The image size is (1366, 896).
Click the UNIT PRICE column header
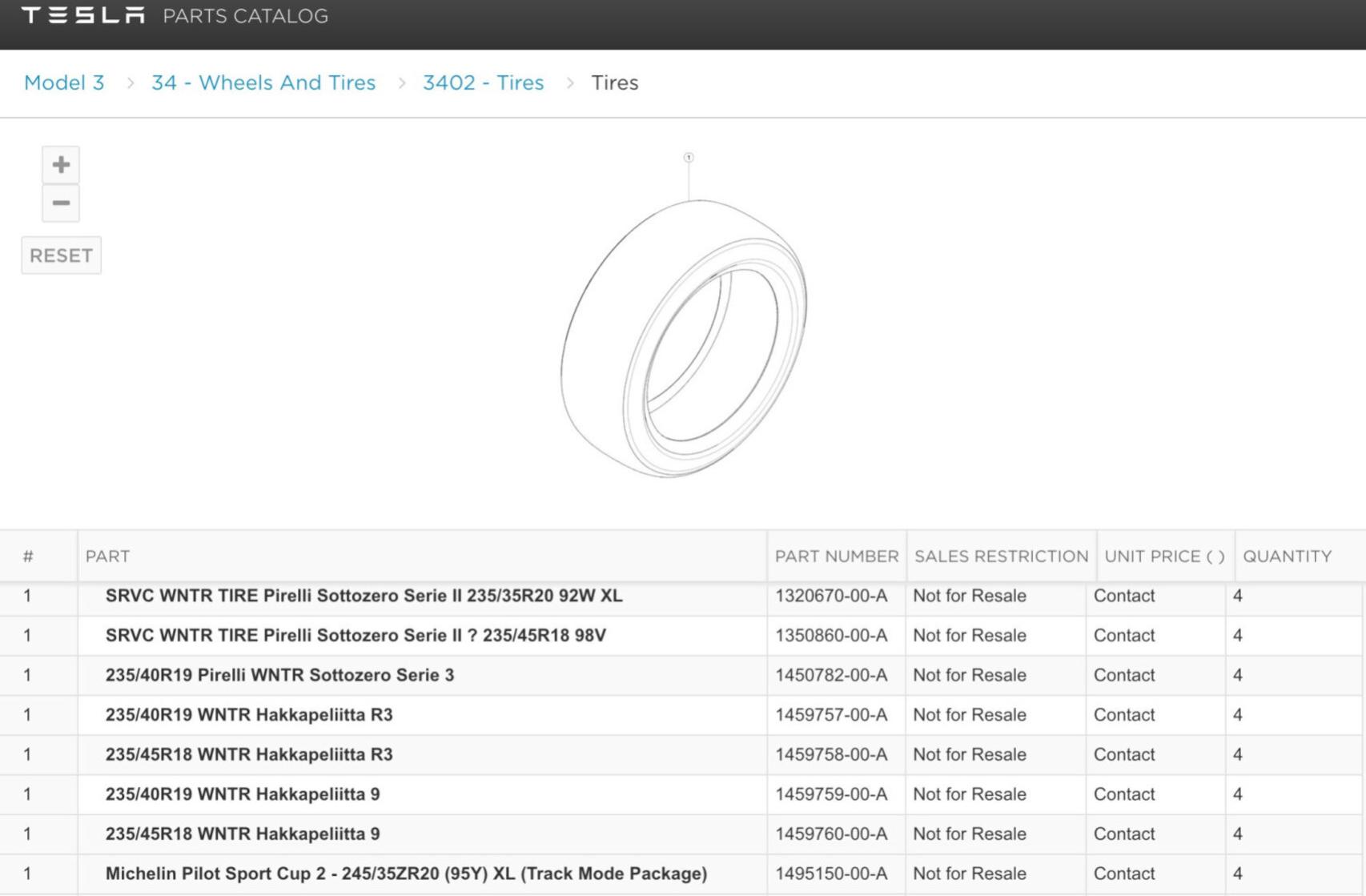(x=1164, y=556)
